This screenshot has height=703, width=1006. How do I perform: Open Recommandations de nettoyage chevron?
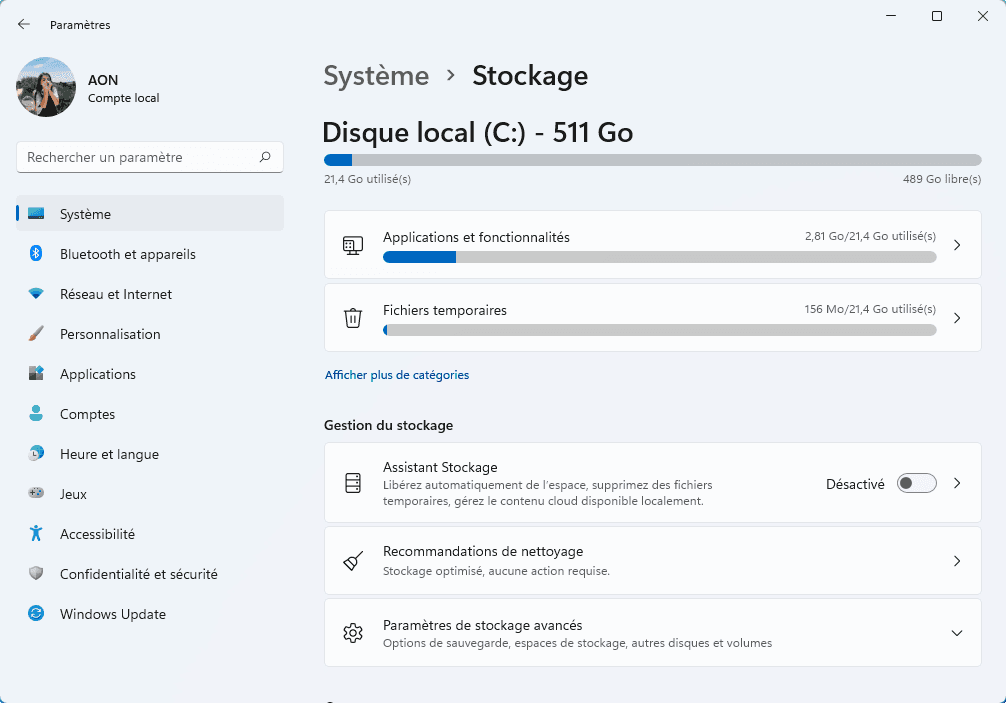tap(956, 561)
